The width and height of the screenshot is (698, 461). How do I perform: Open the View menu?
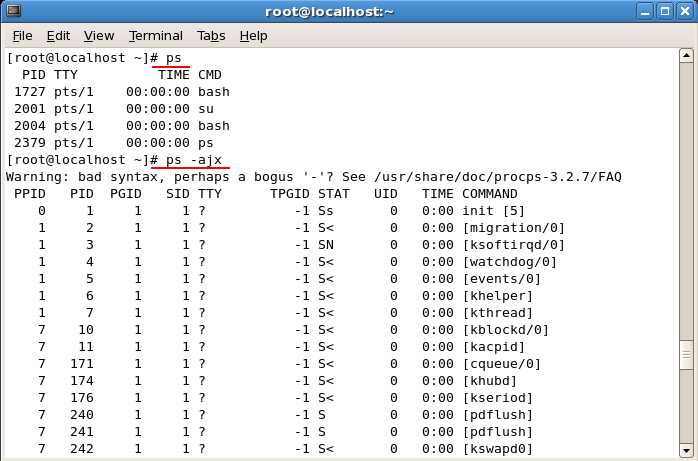[x=99, y=36]
